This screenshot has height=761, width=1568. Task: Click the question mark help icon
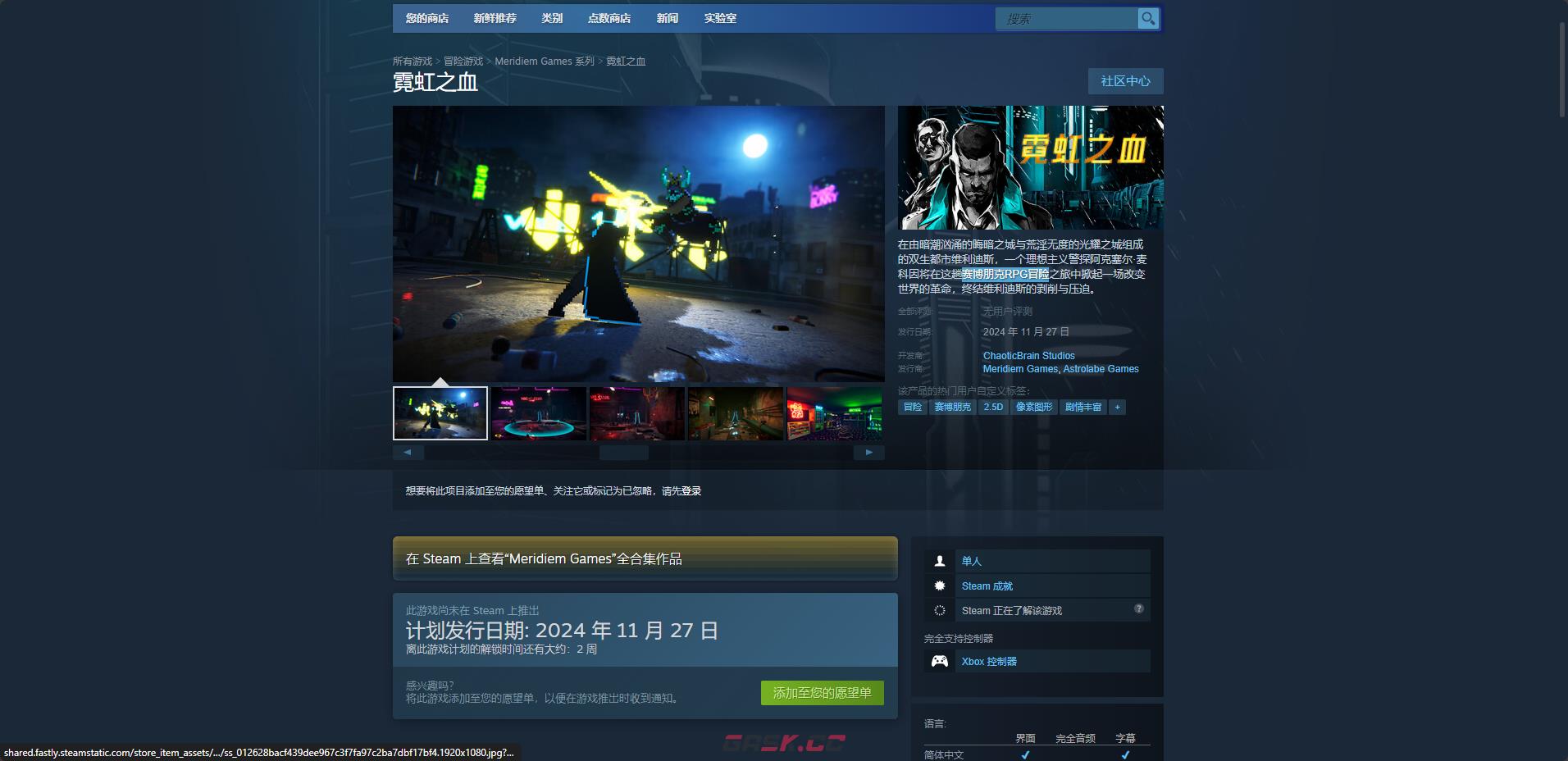[x=1138, y=608]
